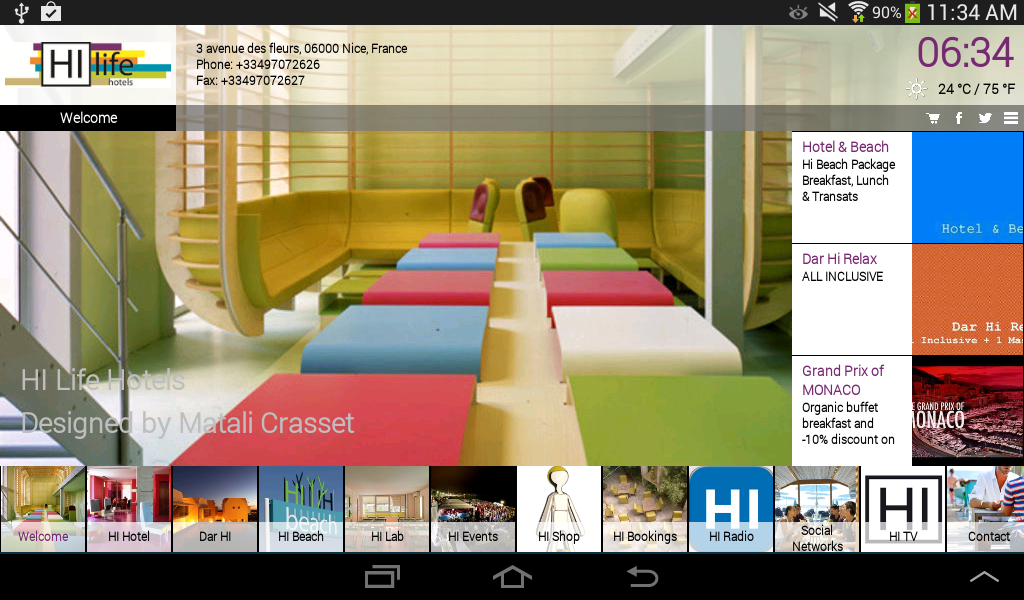Viewport: 1024px width, 600px height.
Task: Tap 'ALL INCLUSIVE' offer text
Action: 842,277
